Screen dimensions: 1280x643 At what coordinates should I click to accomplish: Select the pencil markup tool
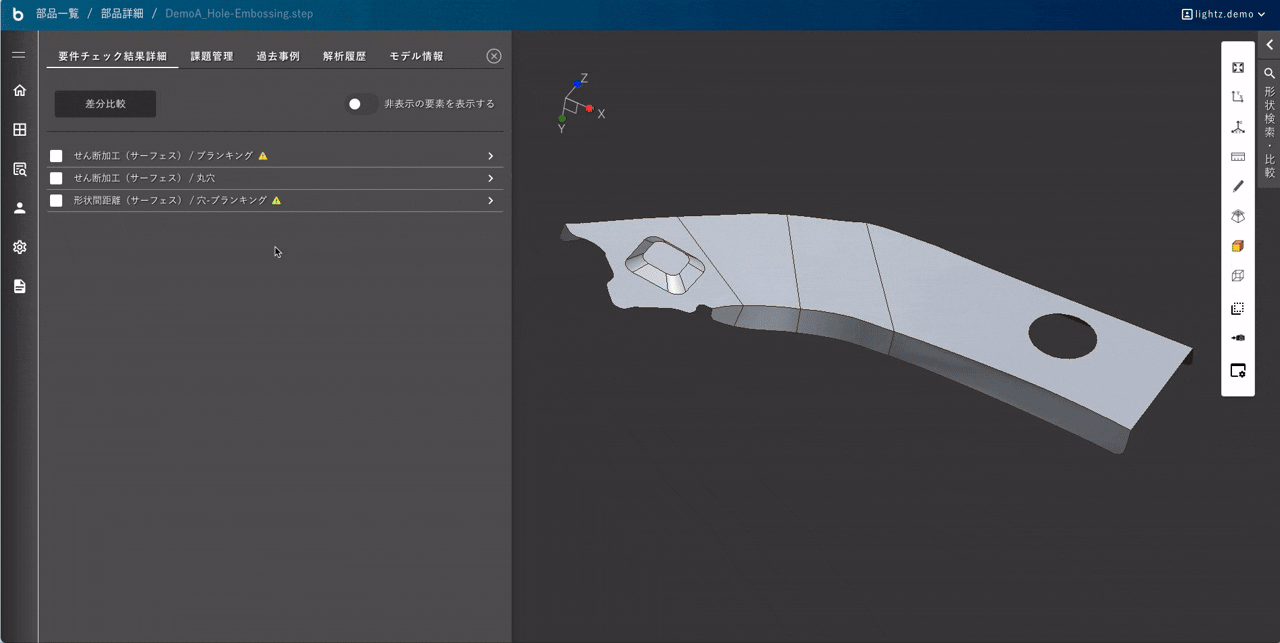click(x=1238, y=186)
